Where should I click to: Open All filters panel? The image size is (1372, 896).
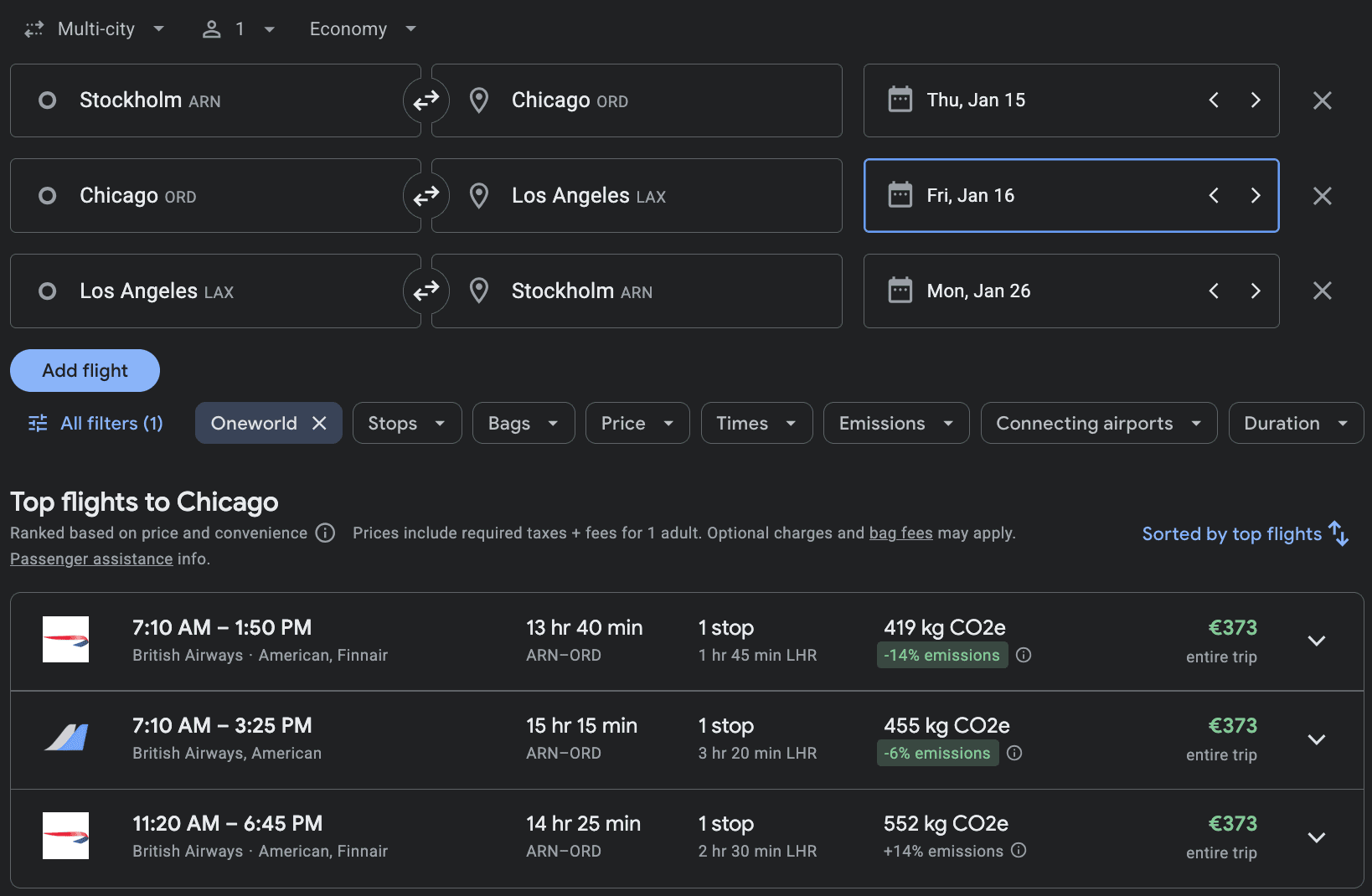click(x=95, y=423)
